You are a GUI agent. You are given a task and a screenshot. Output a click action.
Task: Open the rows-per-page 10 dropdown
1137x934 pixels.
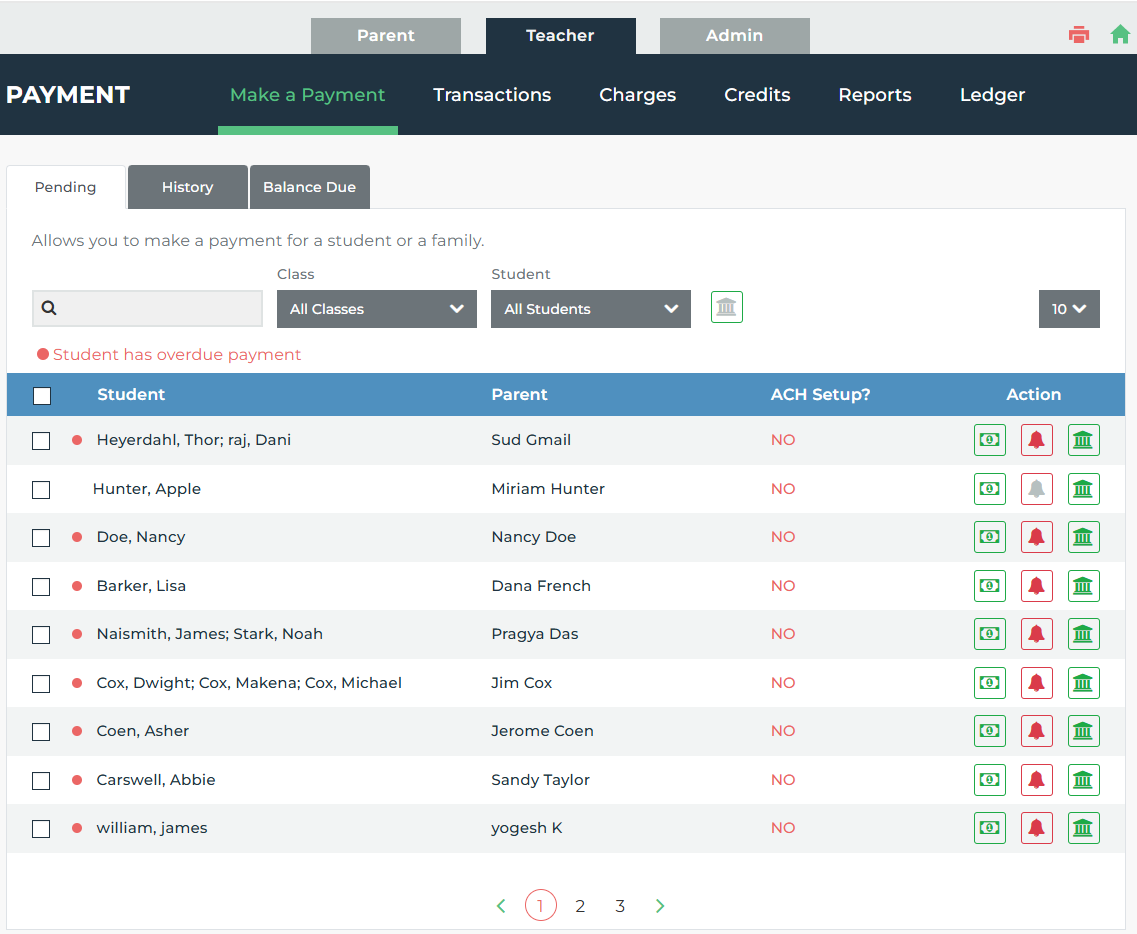[1069, 309]
